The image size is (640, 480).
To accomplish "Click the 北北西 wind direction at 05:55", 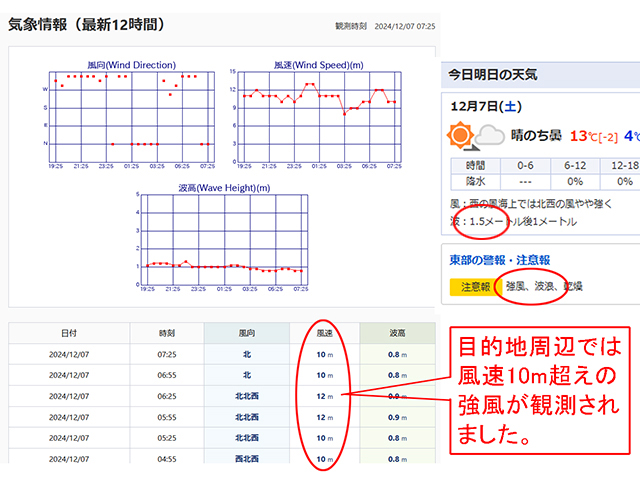I will tap(246, 417).
